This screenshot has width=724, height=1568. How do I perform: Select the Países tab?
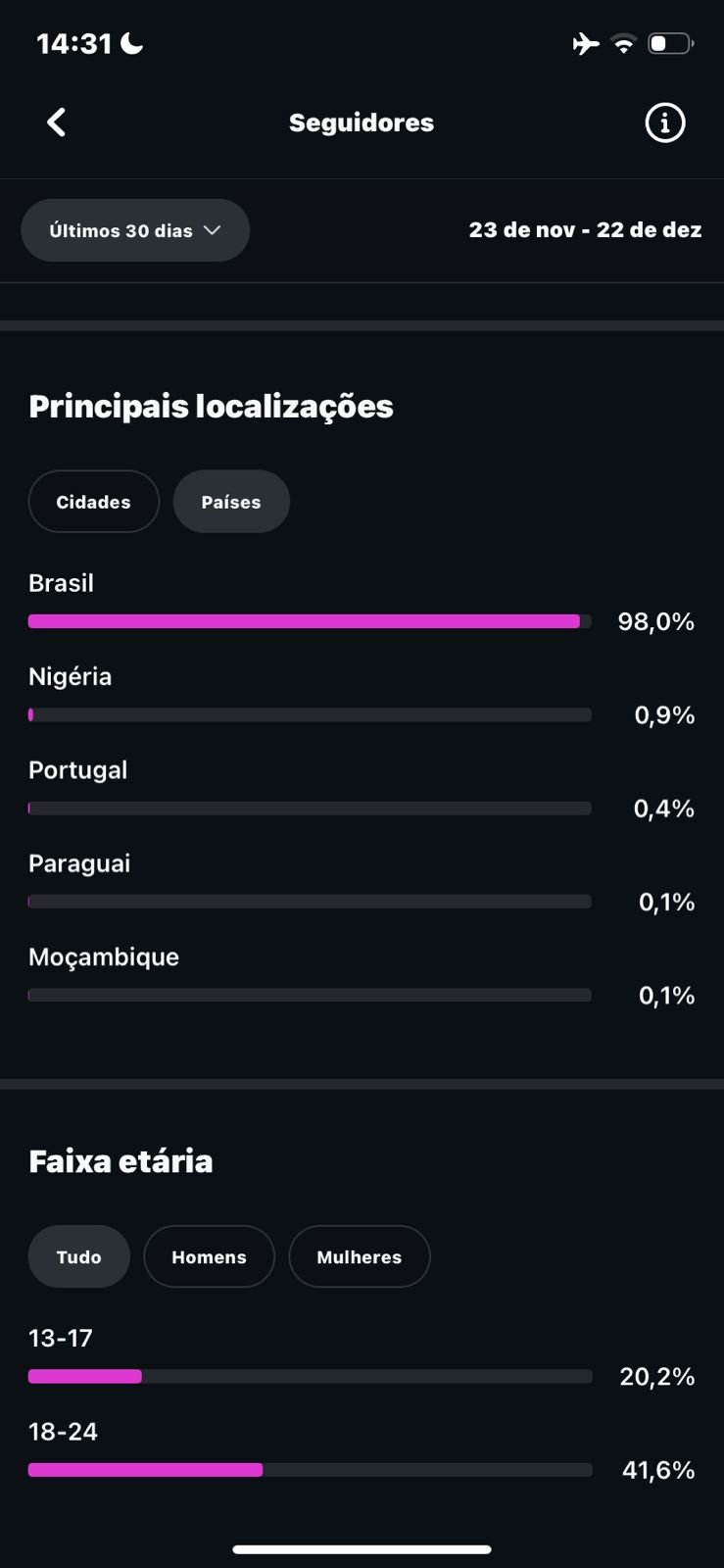tap(231, 502)
